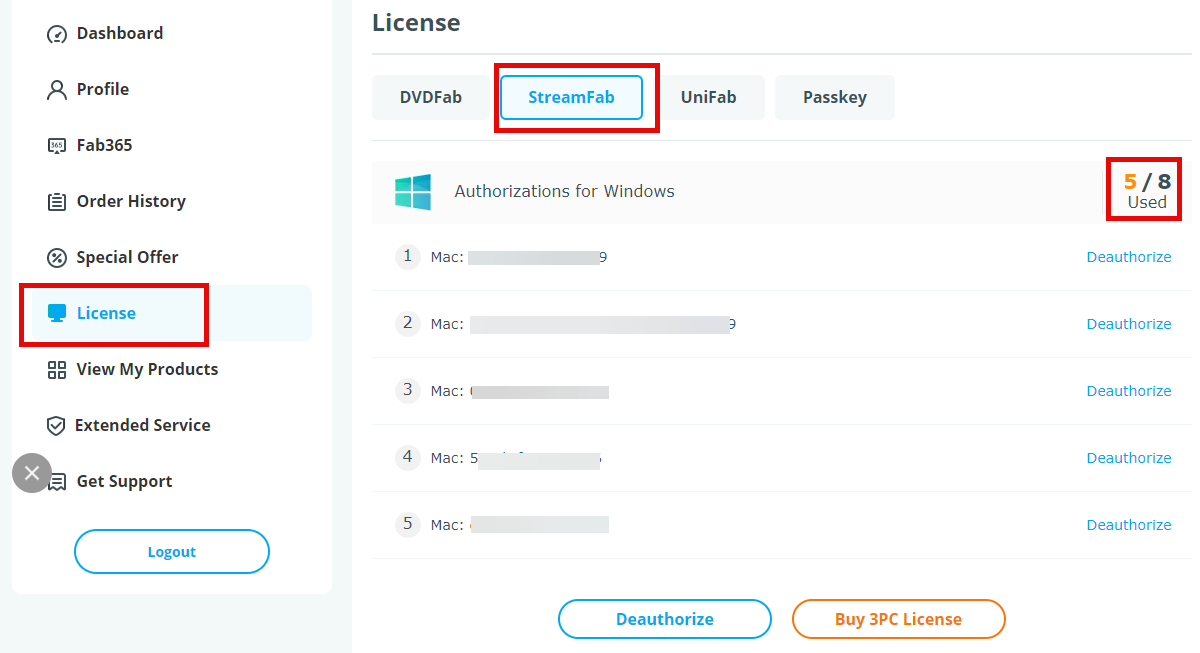1200x653 pixels.
Task: Switch to the StreamFab tab
Action: tap(571, 98)
